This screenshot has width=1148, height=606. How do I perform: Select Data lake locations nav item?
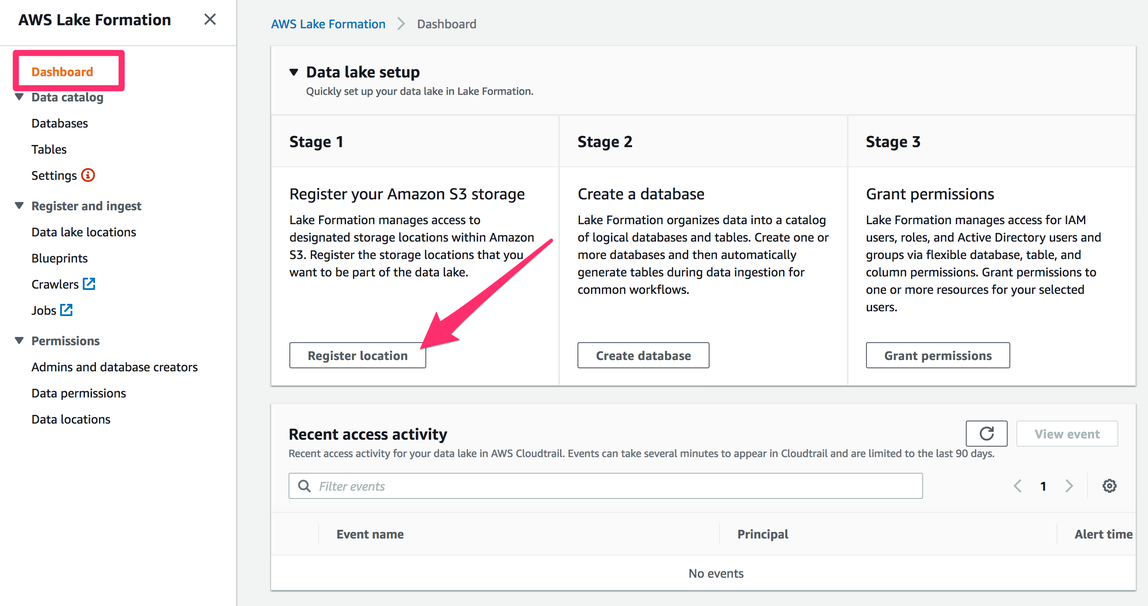coord(84,232)
